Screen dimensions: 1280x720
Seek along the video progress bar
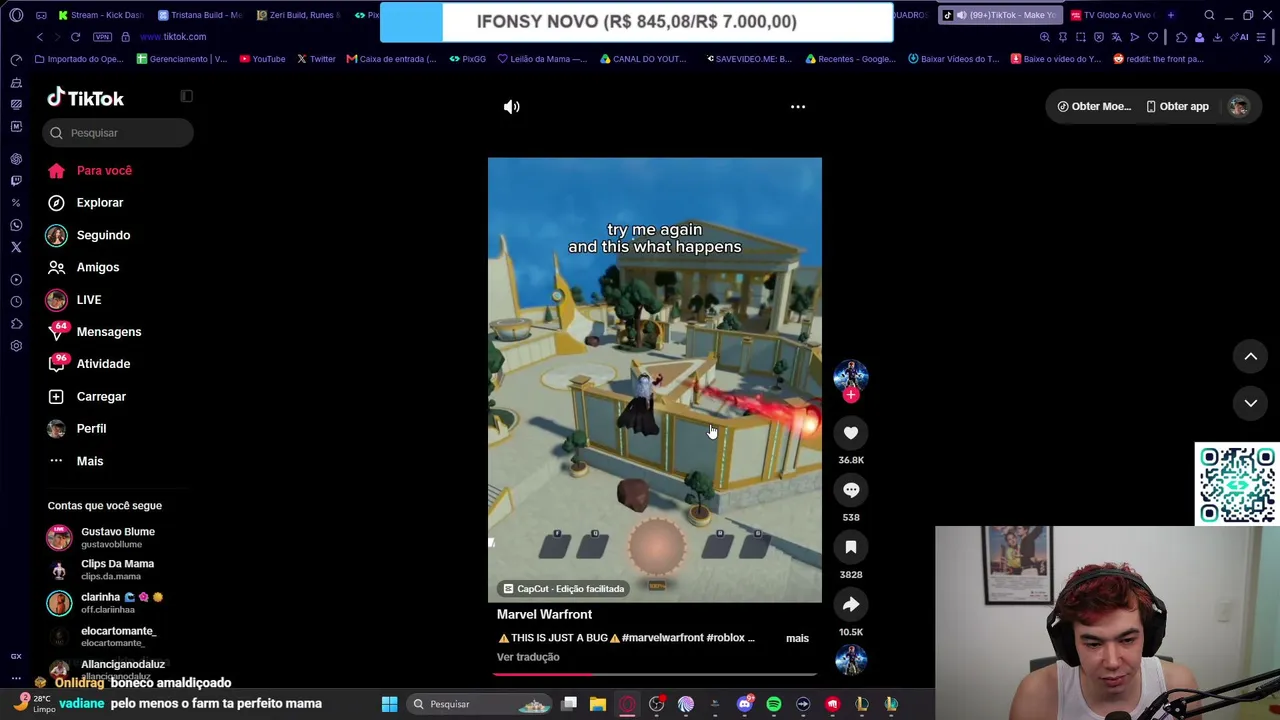tap(655, 674)
